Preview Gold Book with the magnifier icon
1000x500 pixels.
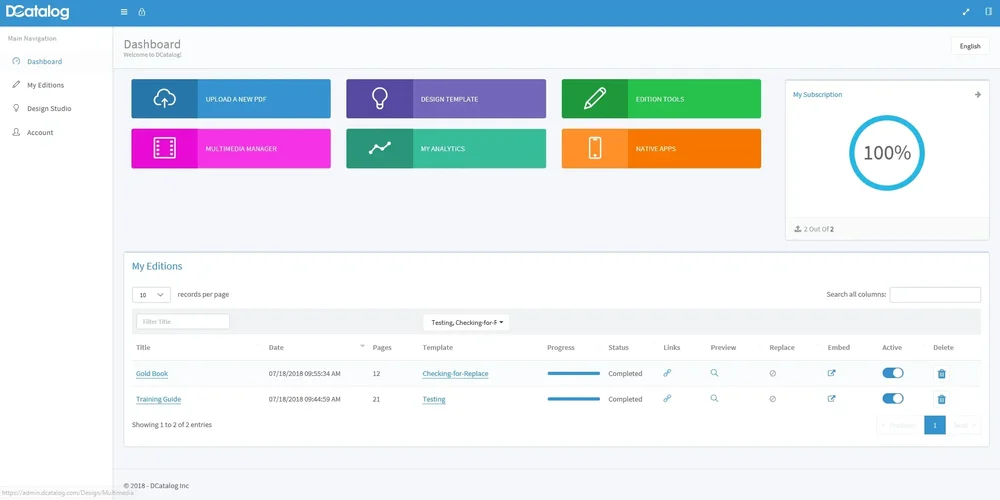714,373
